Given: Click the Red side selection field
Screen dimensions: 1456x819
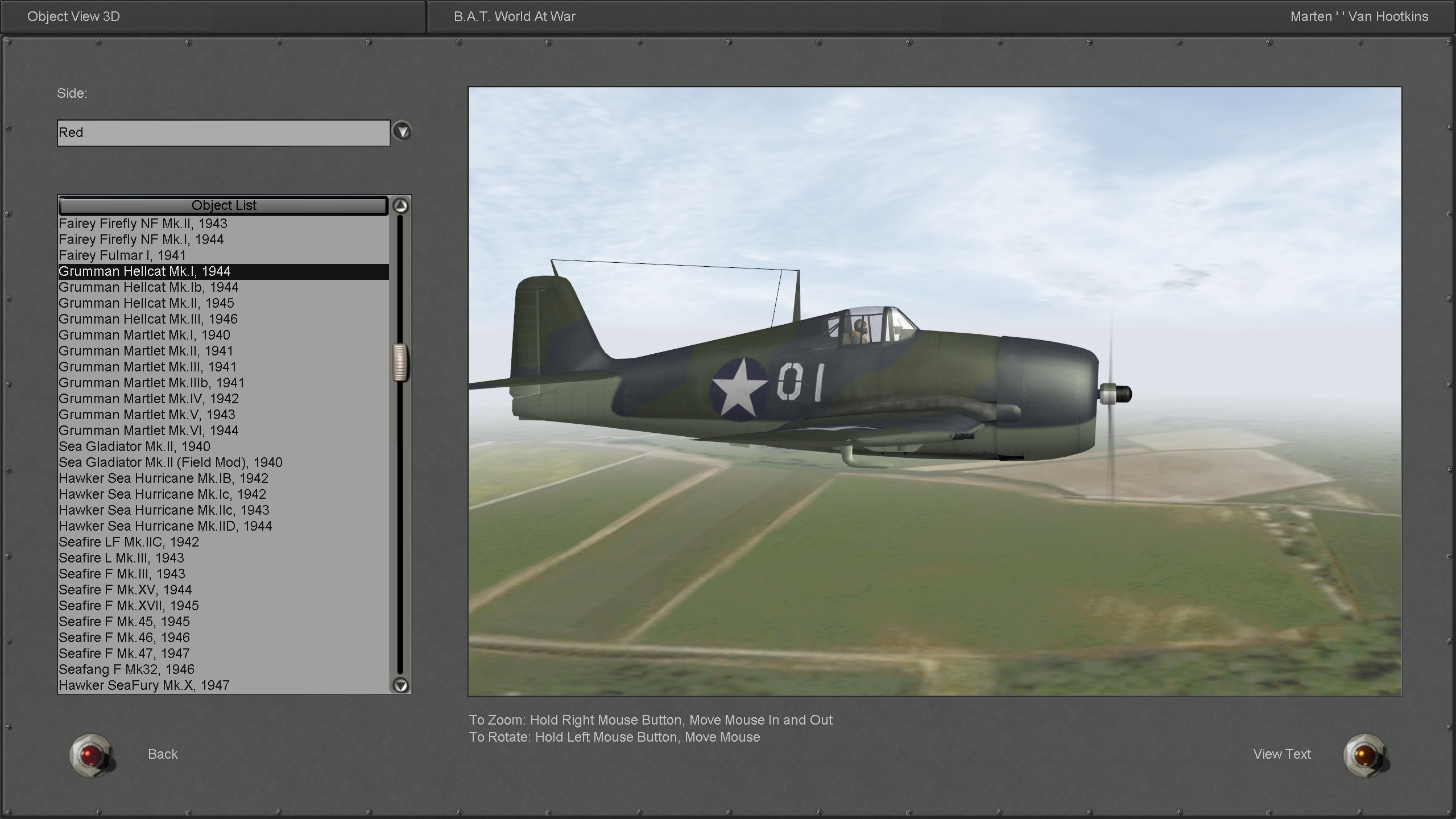Looking at the screenshot, I should [x=223, y=133].
